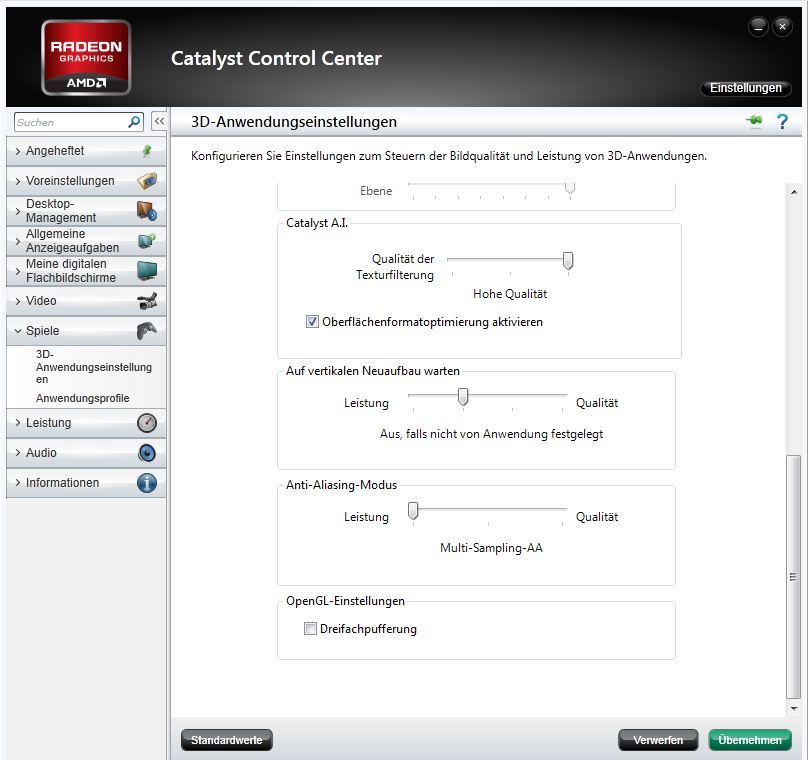Expand the Audio section chevron
The height and width of the screenshot is (760, 808).
tap(18, 453)
